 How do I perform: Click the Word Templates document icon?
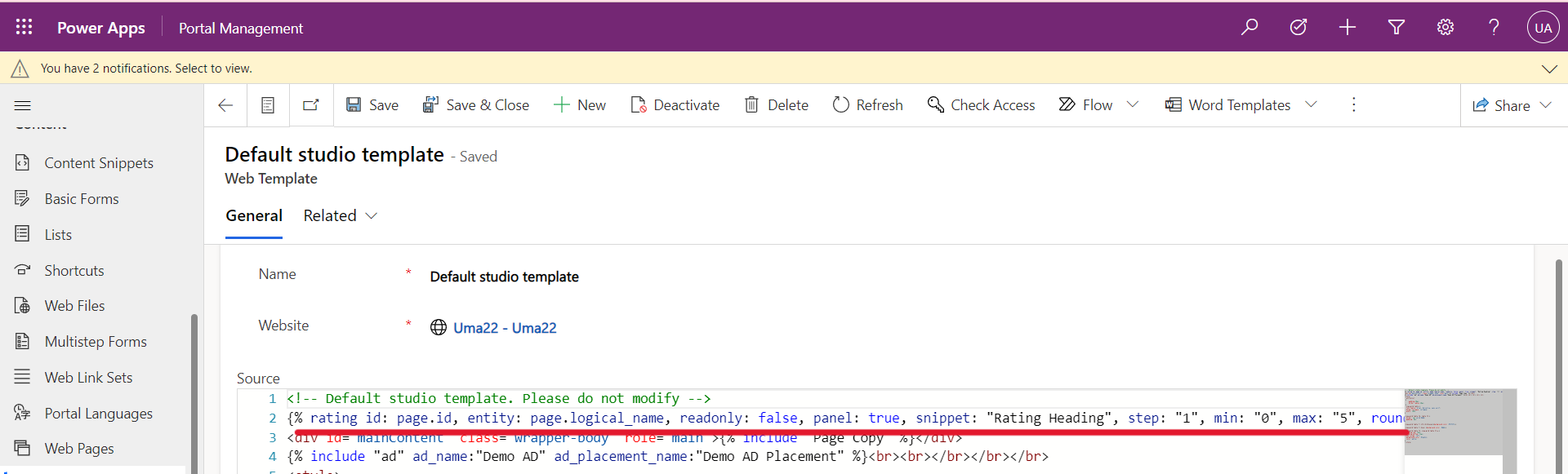pos(1174,105)
